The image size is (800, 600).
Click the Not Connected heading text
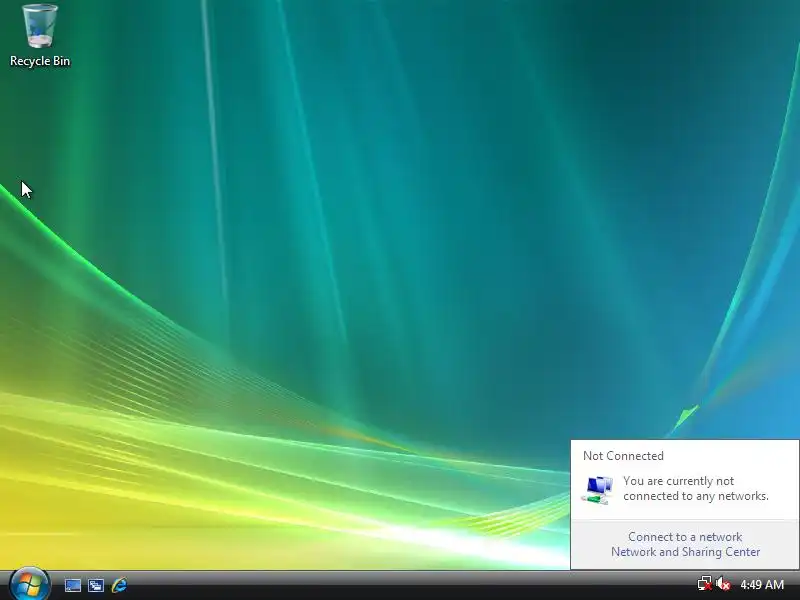pyautogui.click(x=623, y=456)
